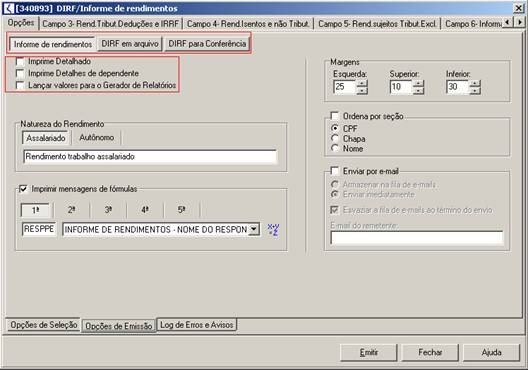
Task: Click the application icon in title bar
Action: tap(9, 8)
